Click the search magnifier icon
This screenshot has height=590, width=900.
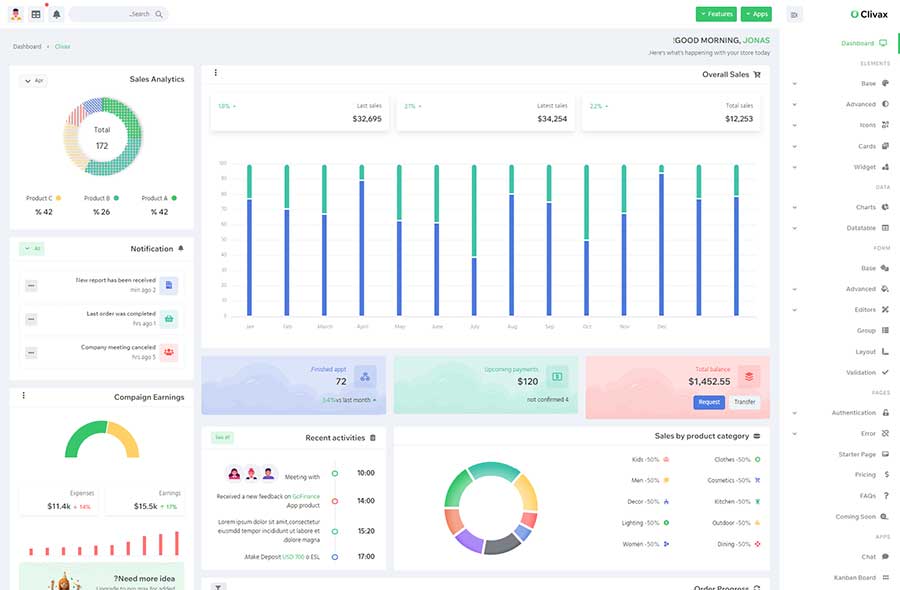(159, 14)
